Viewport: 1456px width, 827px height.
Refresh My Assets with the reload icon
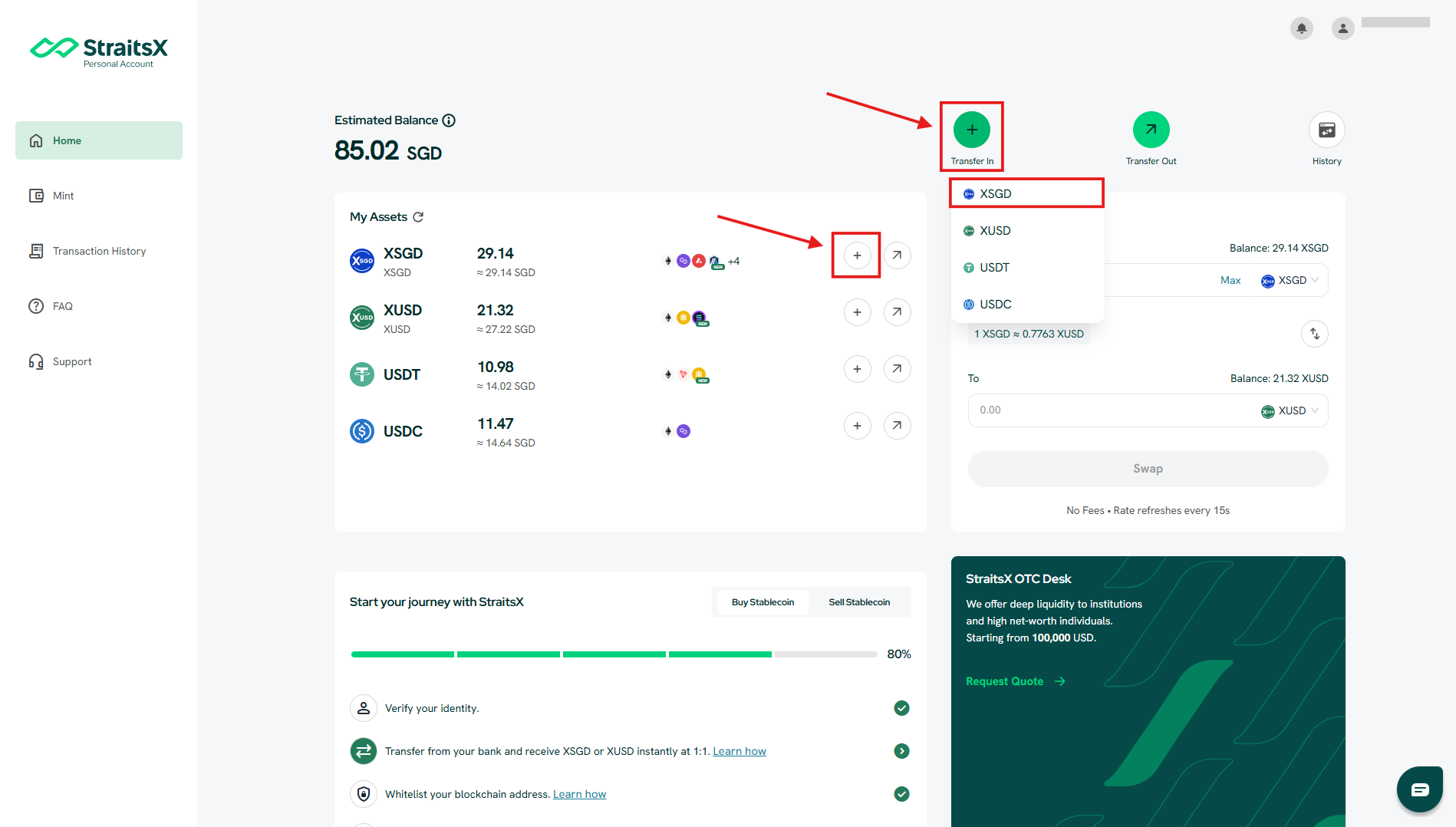pyautogui.click(x=418, y=217)
